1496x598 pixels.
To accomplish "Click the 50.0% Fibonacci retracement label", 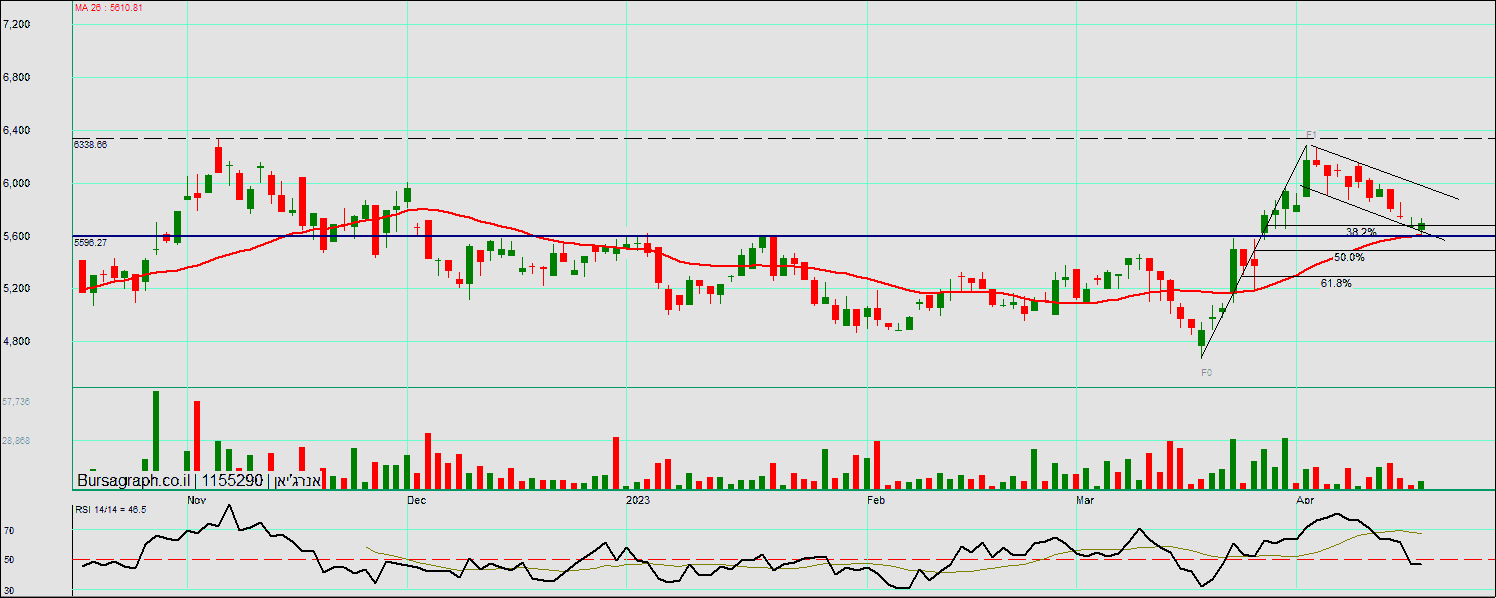I will [1349, 257].
